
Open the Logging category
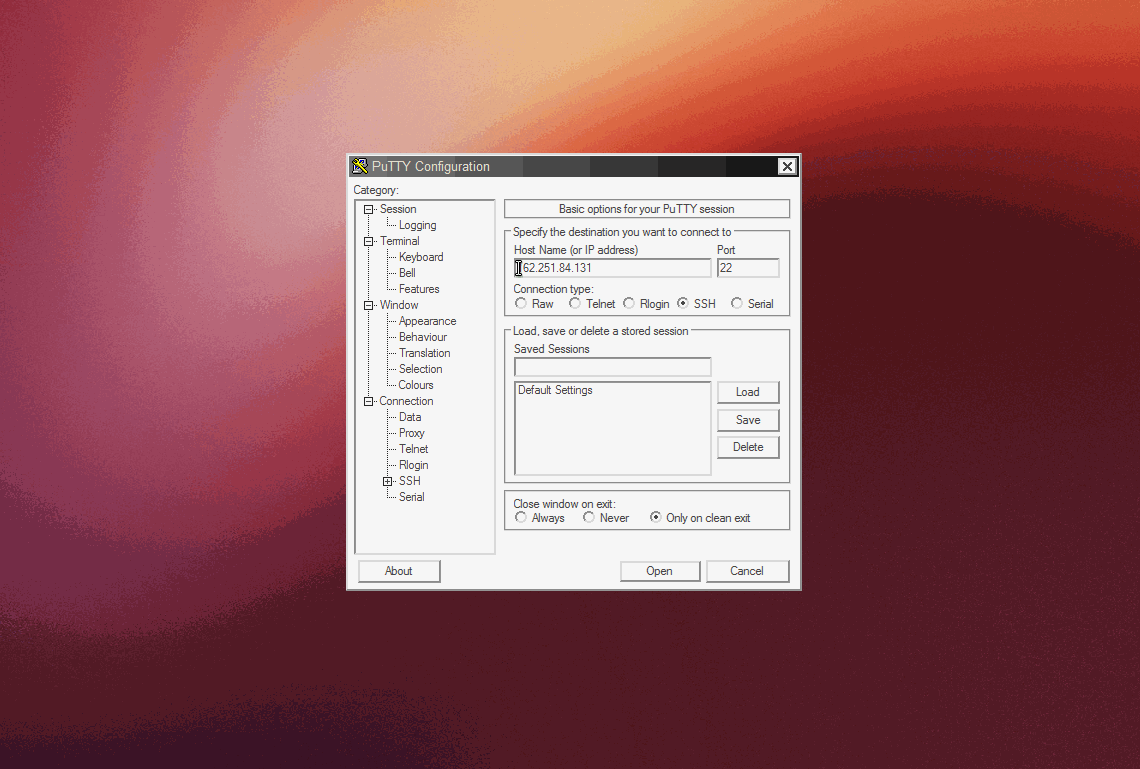pyautogui.click(x=417, y=225)
